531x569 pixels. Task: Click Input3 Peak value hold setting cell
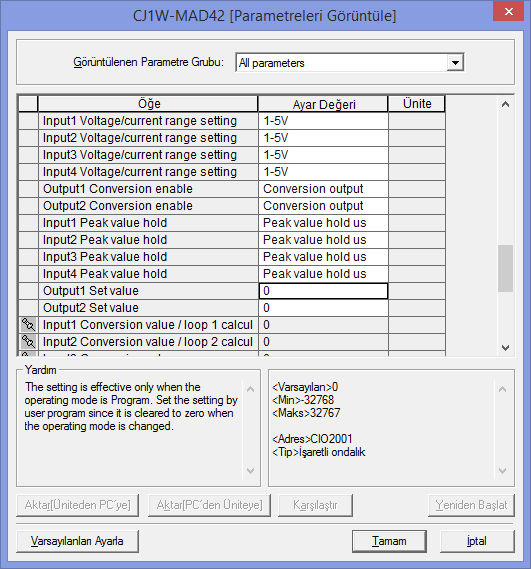pyautogui.click(x=323, y=257)
